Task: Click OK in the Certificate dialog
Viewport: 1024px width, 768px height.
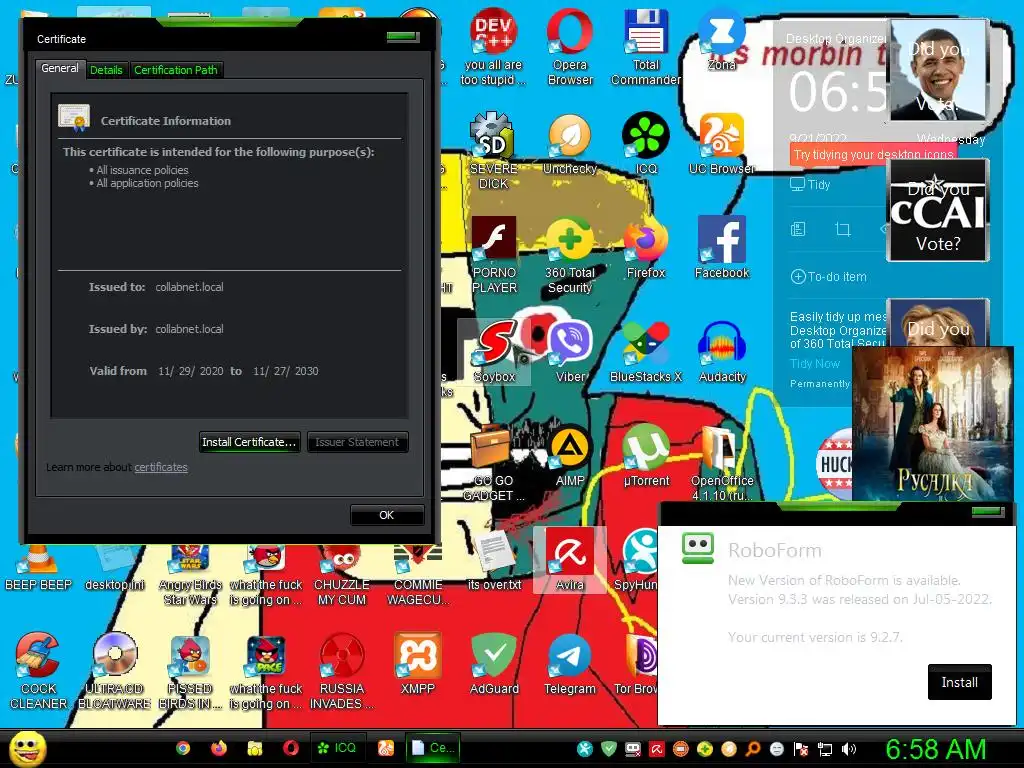Action: point(387,515)
